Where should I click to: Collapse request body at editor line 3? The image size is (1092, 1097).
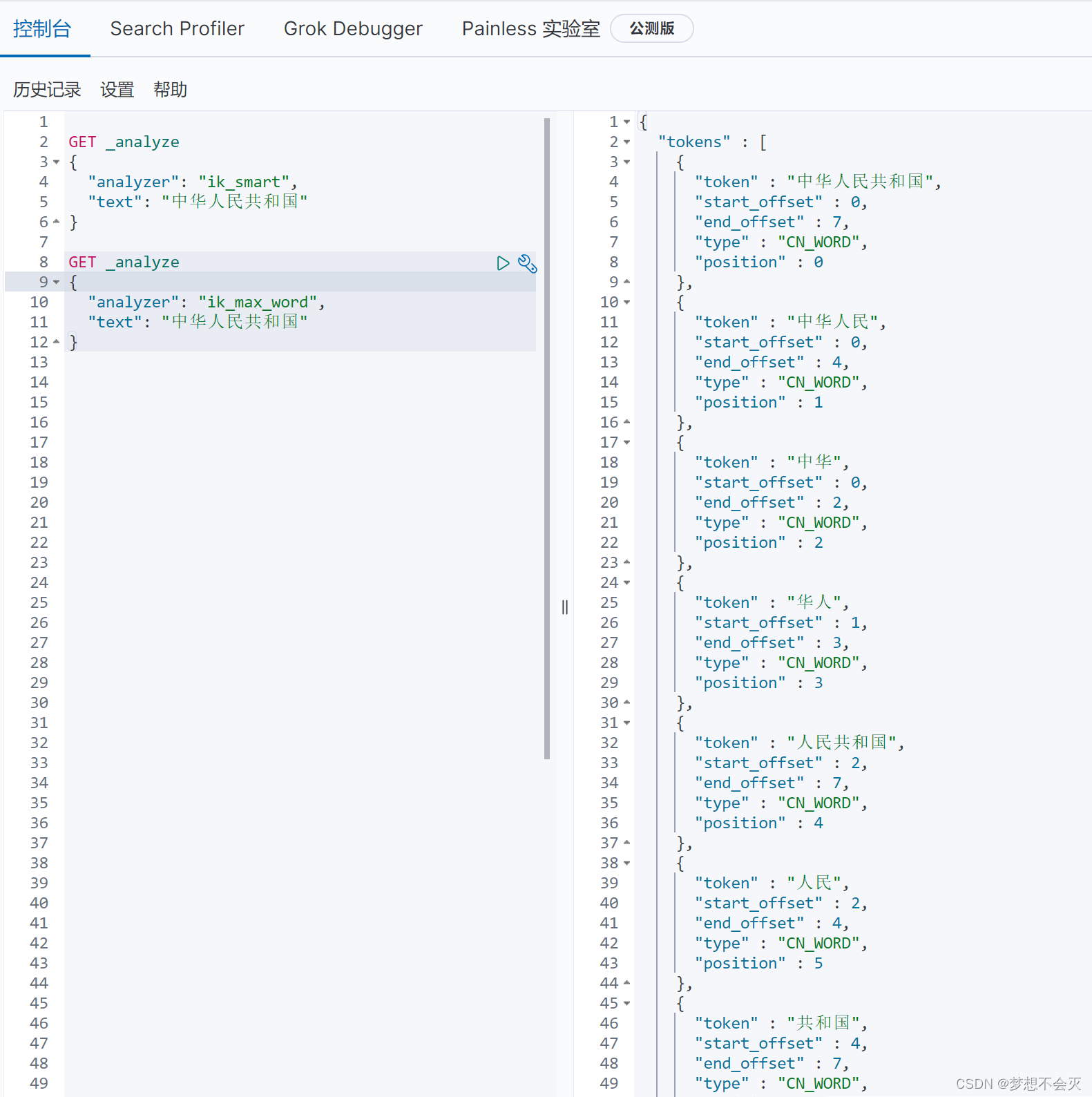[57, 162]
